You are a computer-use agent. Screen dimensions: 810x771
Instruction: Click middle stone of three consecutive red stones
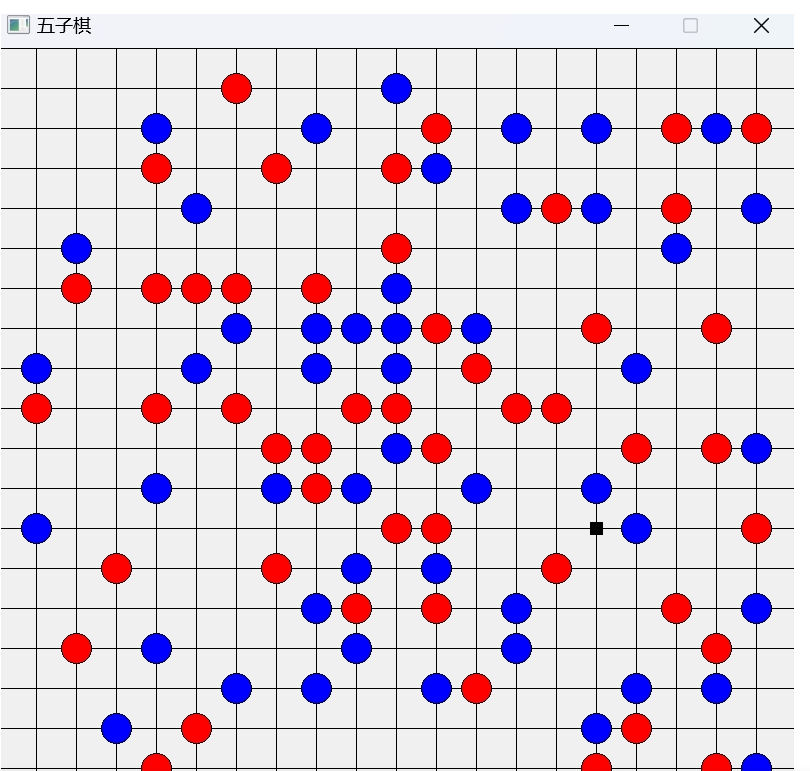point(196,288)
